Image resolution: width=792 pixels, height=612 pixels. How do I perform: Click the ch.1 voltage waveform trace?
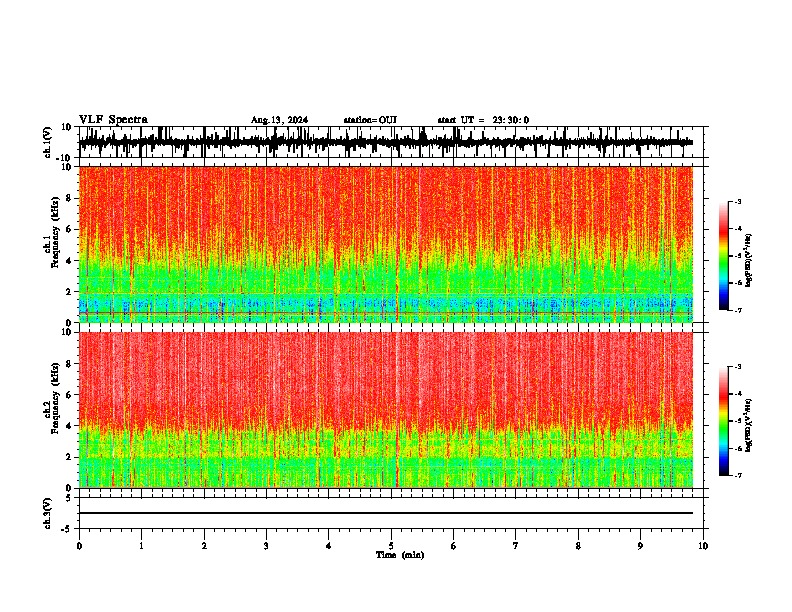385,142
